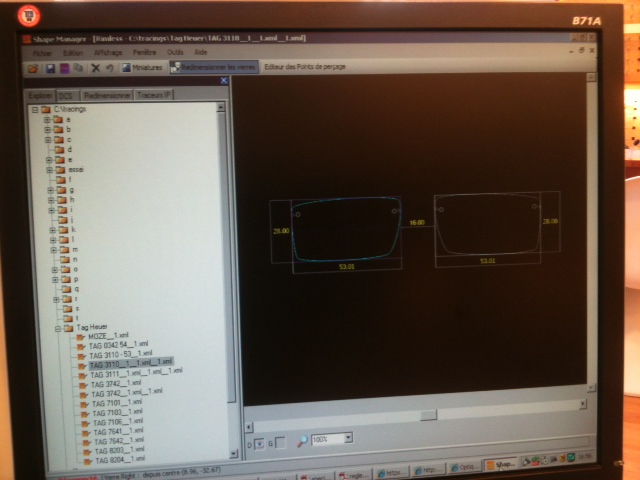Toggle Redimensionner les verres mode
This screenshot has width=640, height=480.
tap(214, 67)
